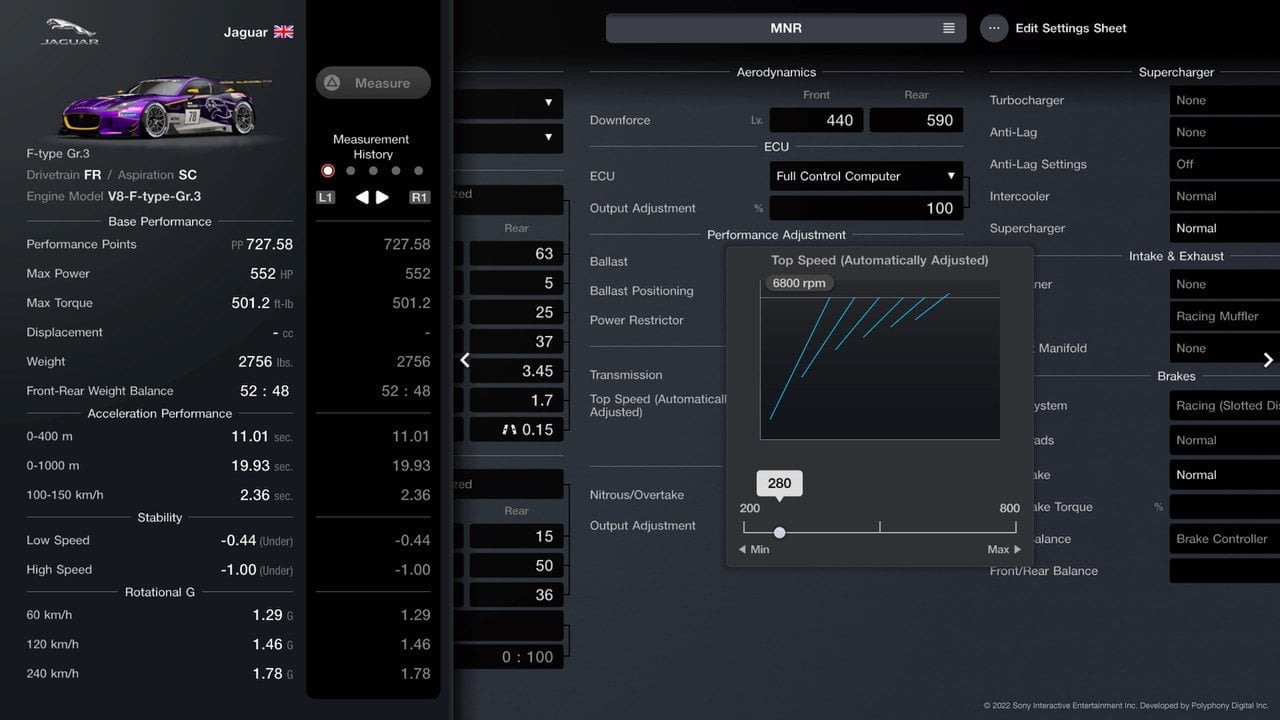Click the top speed slider track middle tick
Viewport: 1280px width, 720px height.
880,527
